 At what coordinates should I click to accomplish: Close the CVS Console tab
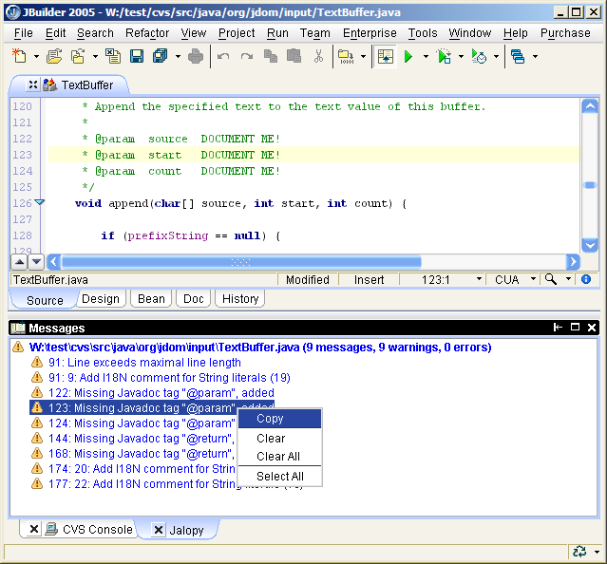coord(34,529)
